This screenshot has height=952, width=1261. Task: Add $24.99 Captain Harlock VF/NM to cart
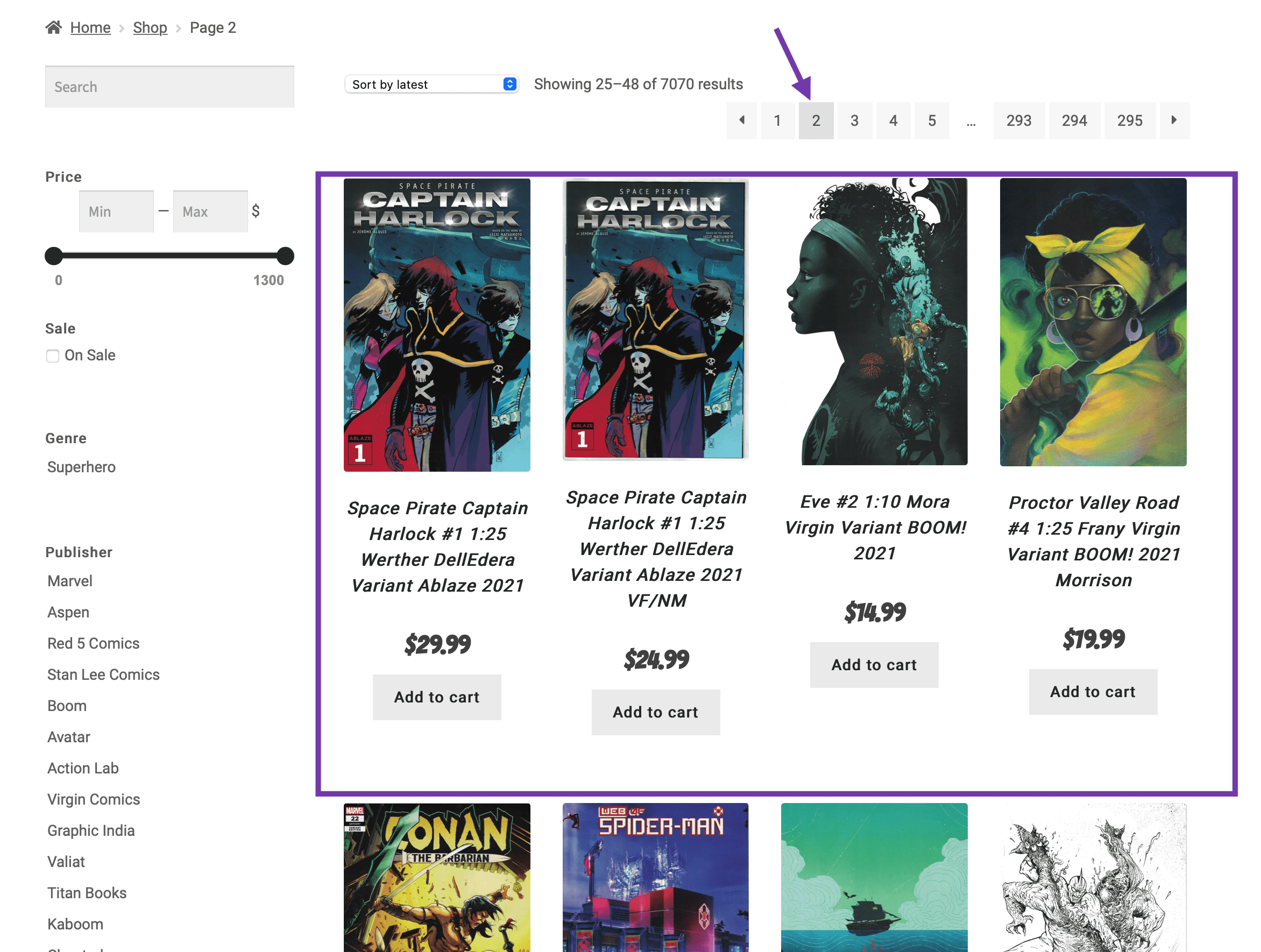[x=656, y=713]
